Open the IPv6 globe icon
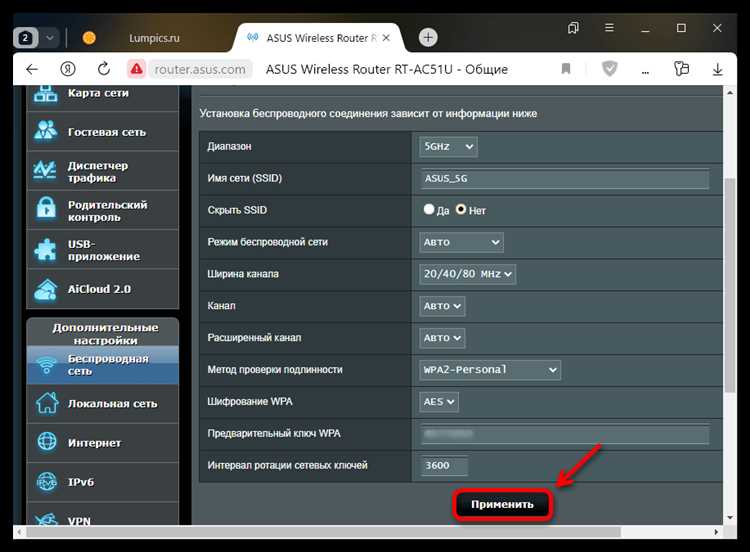Image resolution: width=750 pixels, height=552 pixels. click(47, 482)
